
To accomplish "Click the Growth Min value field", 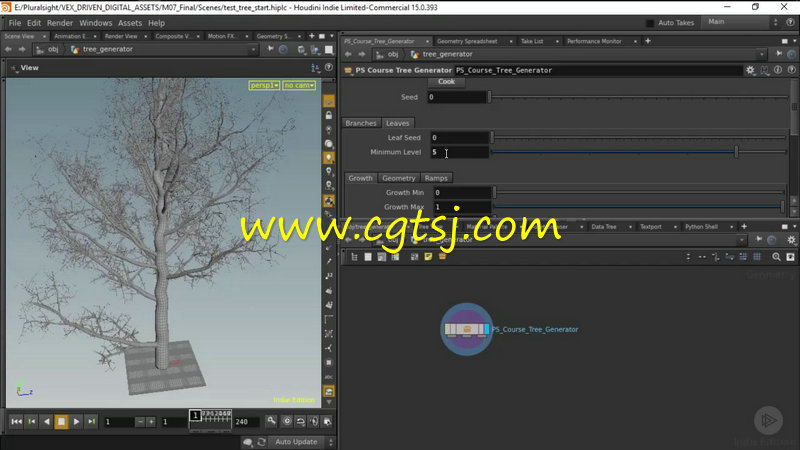I will coord(462,192).
